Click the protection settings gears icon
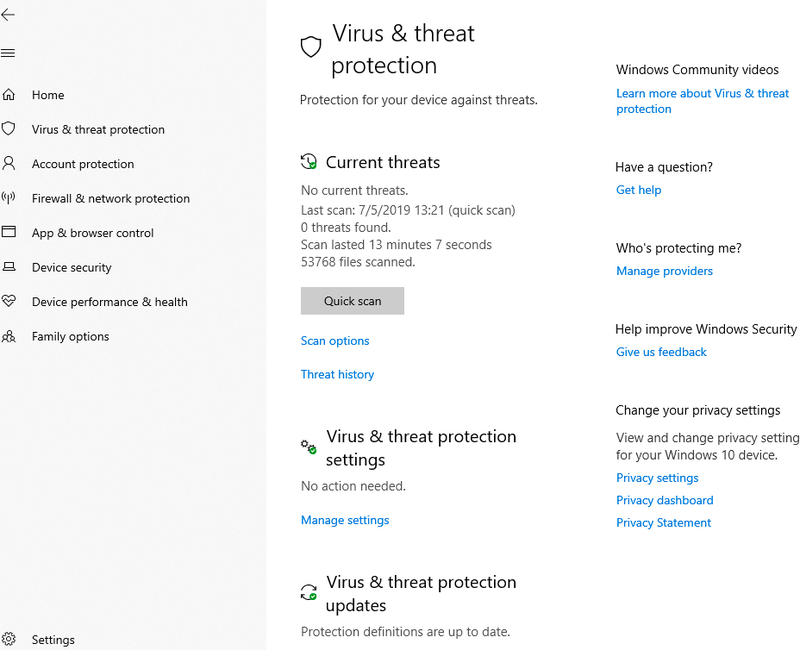The width and height of the screenshot is (800, 650). coord(309,447)
